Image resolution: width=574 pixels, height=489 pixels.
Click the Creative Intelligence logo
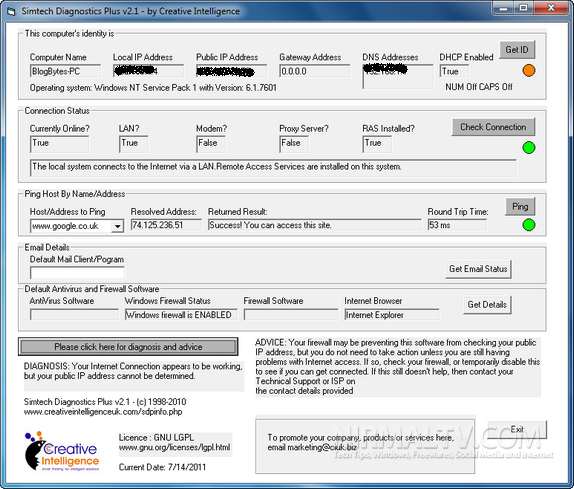(x=62, y=451)
